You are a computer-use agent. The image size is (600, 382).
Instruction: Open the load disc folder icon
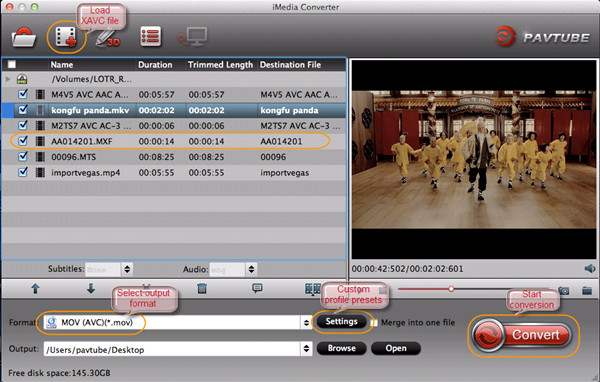[x=24, y=37]
